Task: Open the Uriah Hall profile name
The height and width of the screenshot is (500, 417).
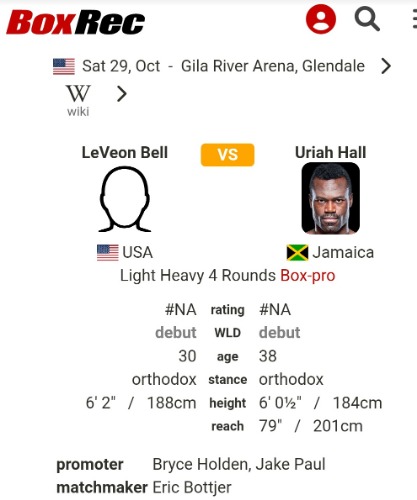Action: click(x=330, y=153)
